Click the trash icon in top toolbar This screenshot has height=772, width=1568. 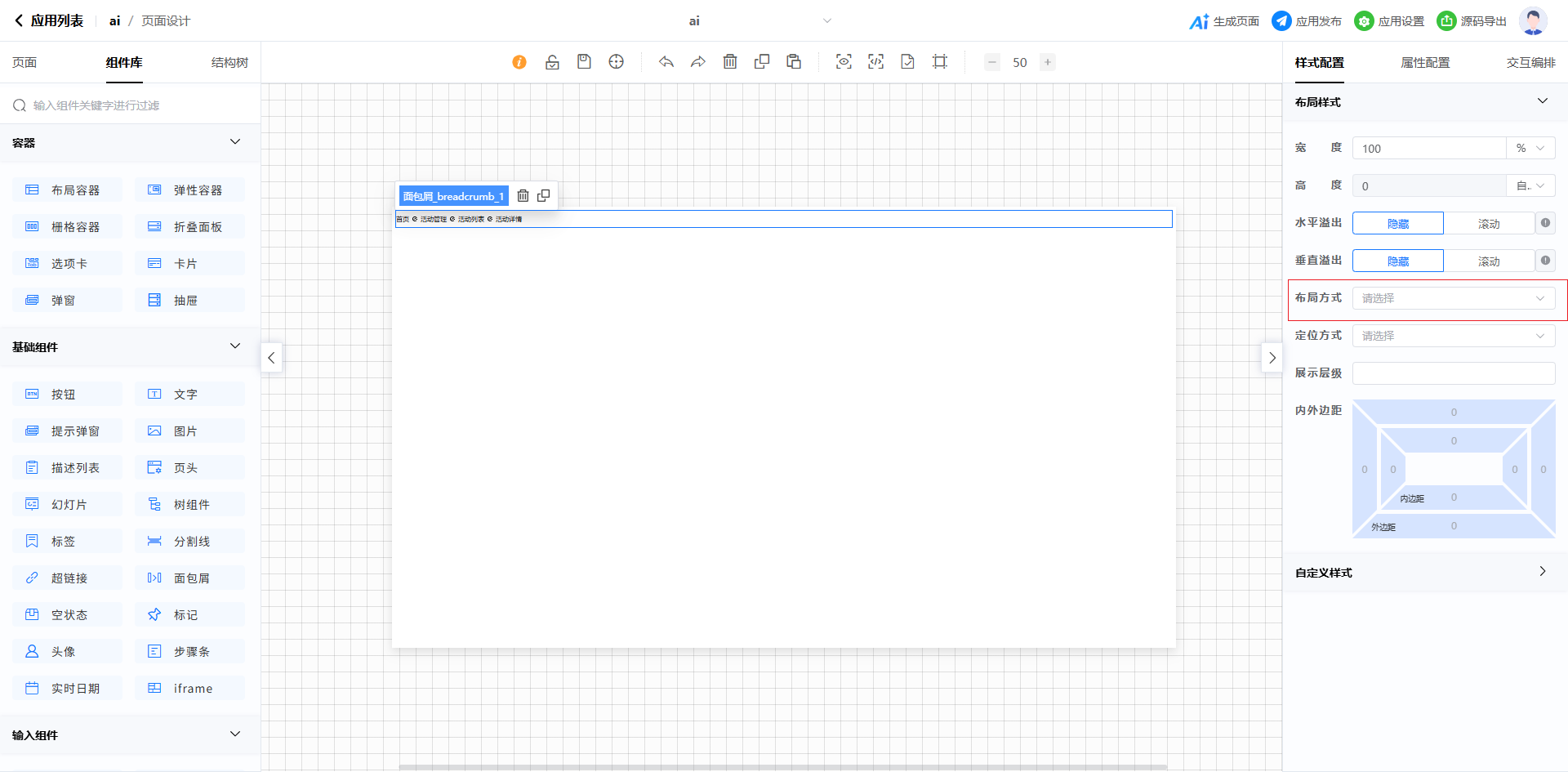pos(730,62)
